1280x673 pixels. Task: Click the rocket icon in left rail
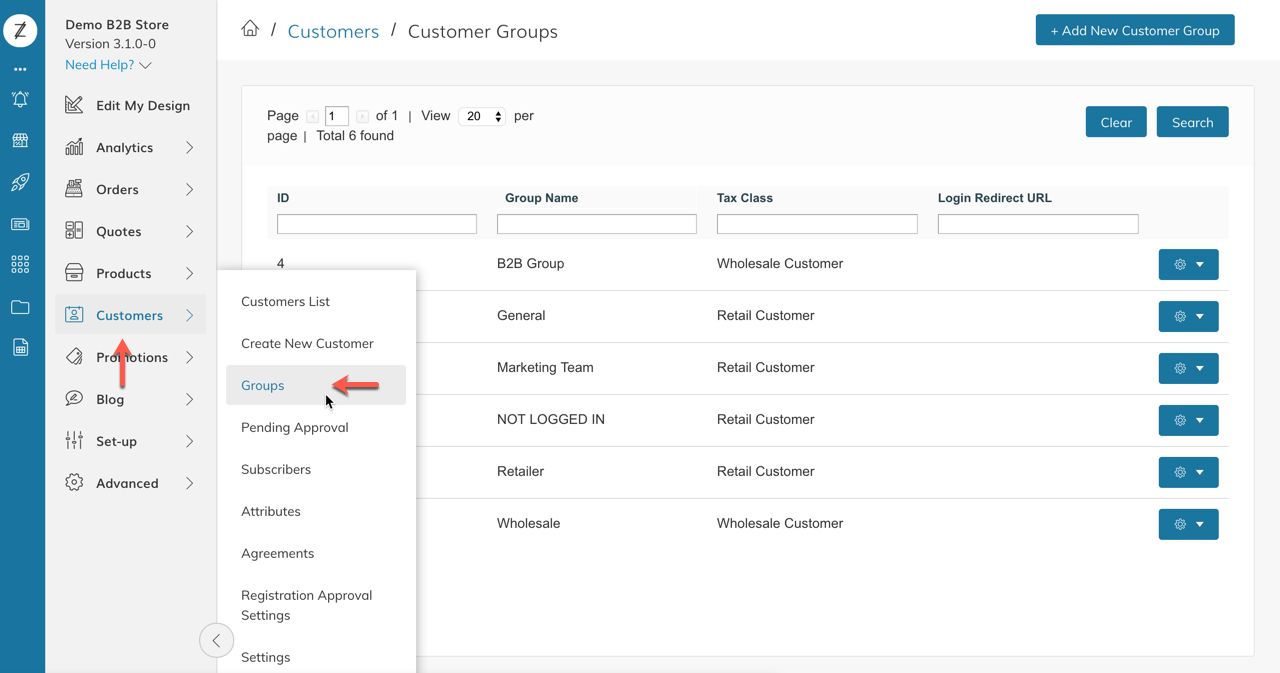tap(20, 182)
